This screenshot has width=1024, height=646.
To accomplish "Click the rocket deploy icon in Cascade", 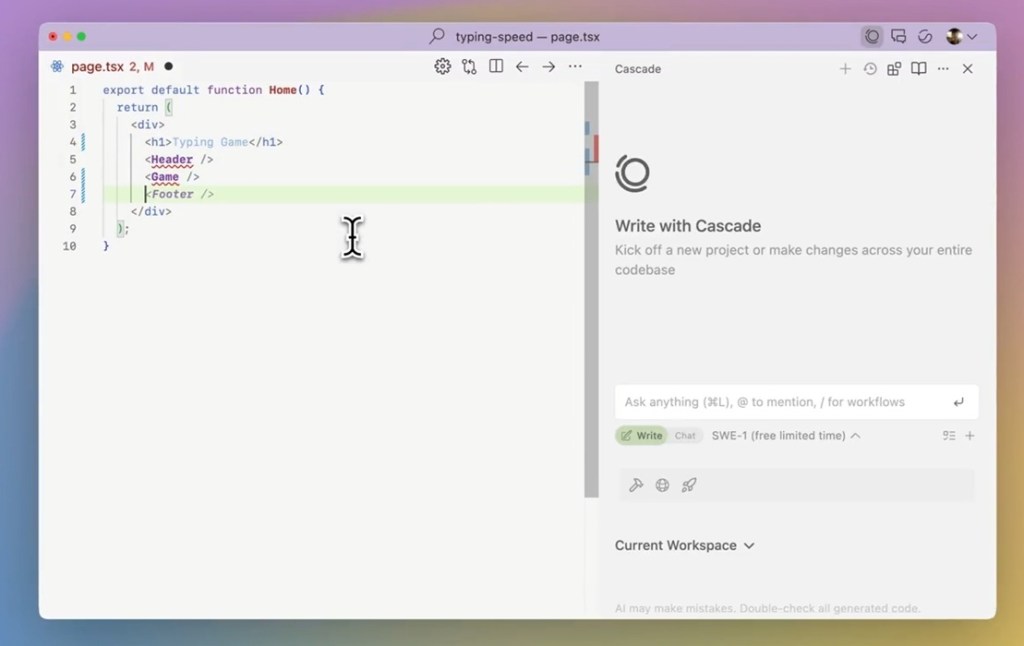I will tap(689, 485).
